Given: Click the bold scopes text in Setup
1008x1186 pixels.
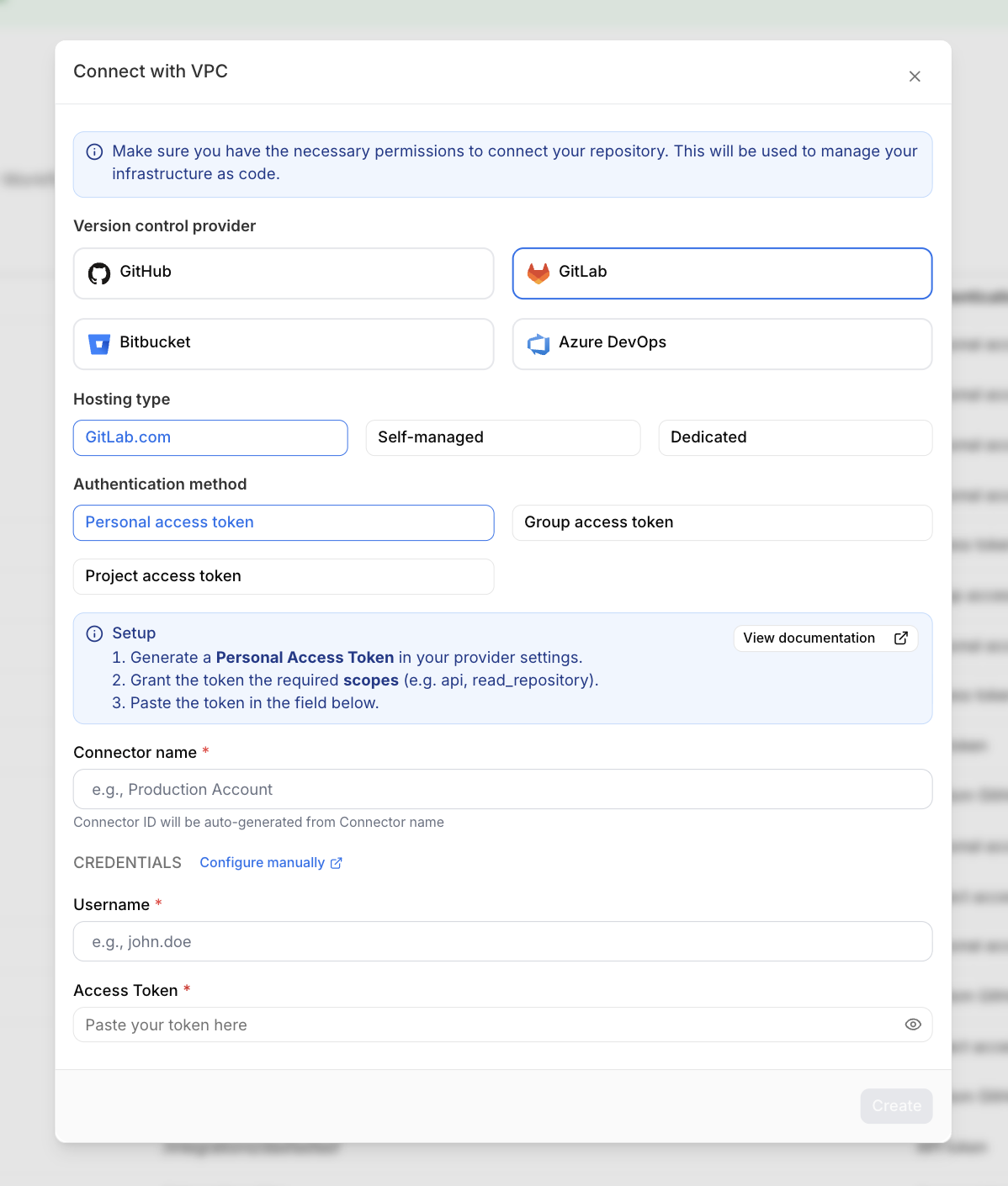Looking at the screenshot, I should coord(370,680).
